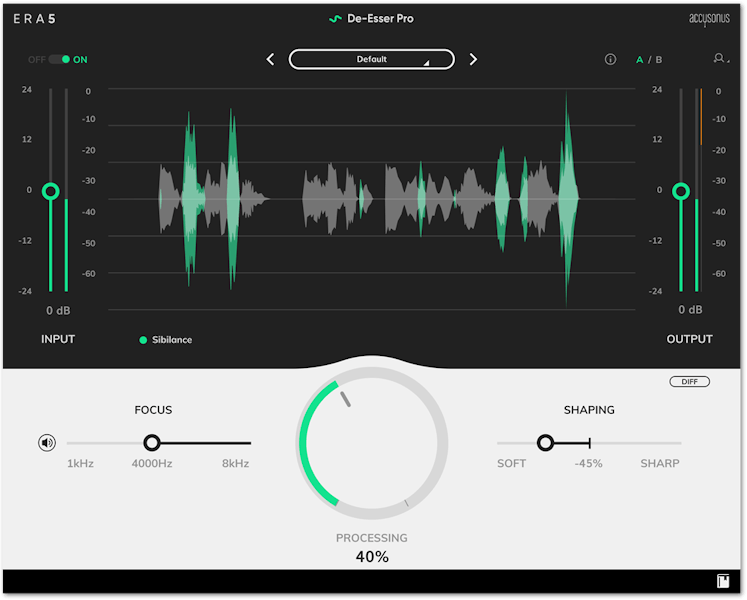
Task: Click the SHARP label on Shaping slider
Action: pyautogui.click(x=660, y=463)
